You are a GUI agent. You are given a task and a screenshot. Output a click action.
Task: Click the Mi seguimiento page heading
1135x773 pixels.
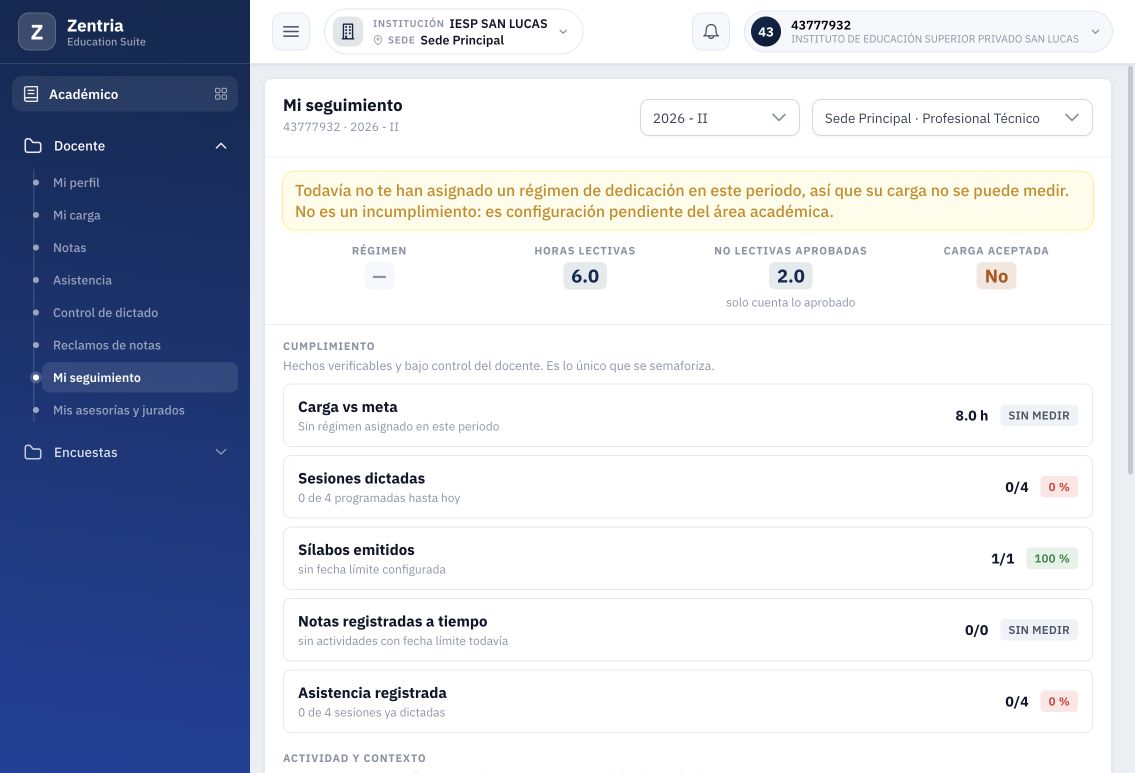[342, 105]
